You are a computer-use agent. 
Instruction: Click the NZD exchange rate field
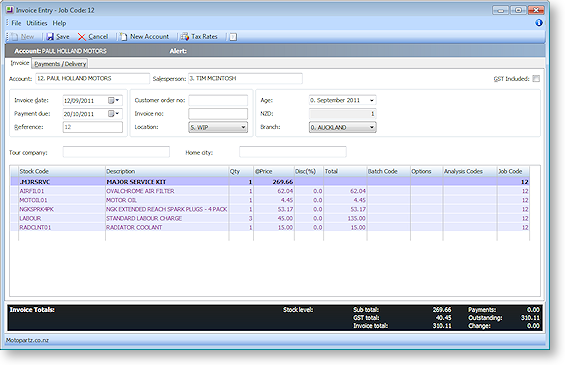(x=342, y=114)
